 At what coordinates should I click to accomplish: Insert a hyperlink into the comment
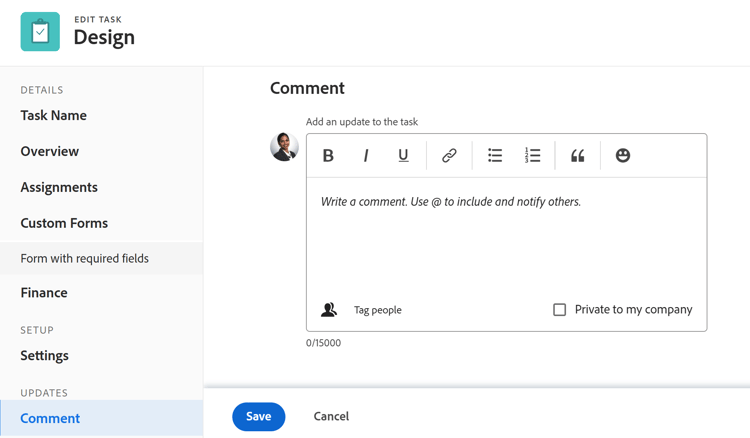449,156
